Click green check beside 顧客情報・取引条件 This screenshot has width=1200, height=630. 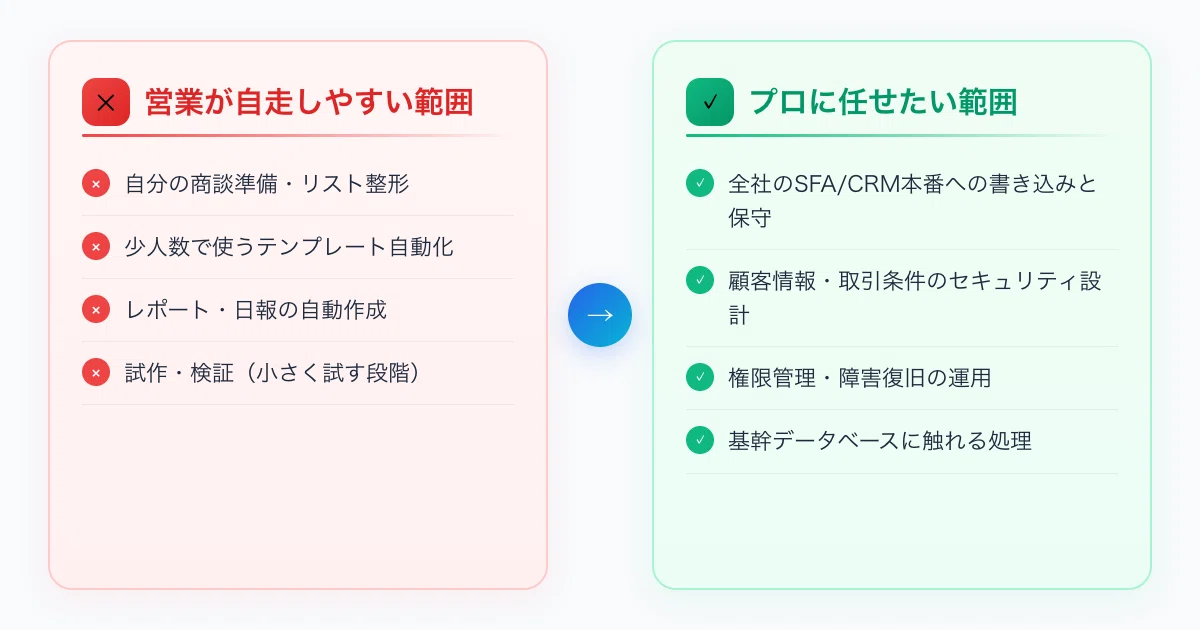coord(700,281)
